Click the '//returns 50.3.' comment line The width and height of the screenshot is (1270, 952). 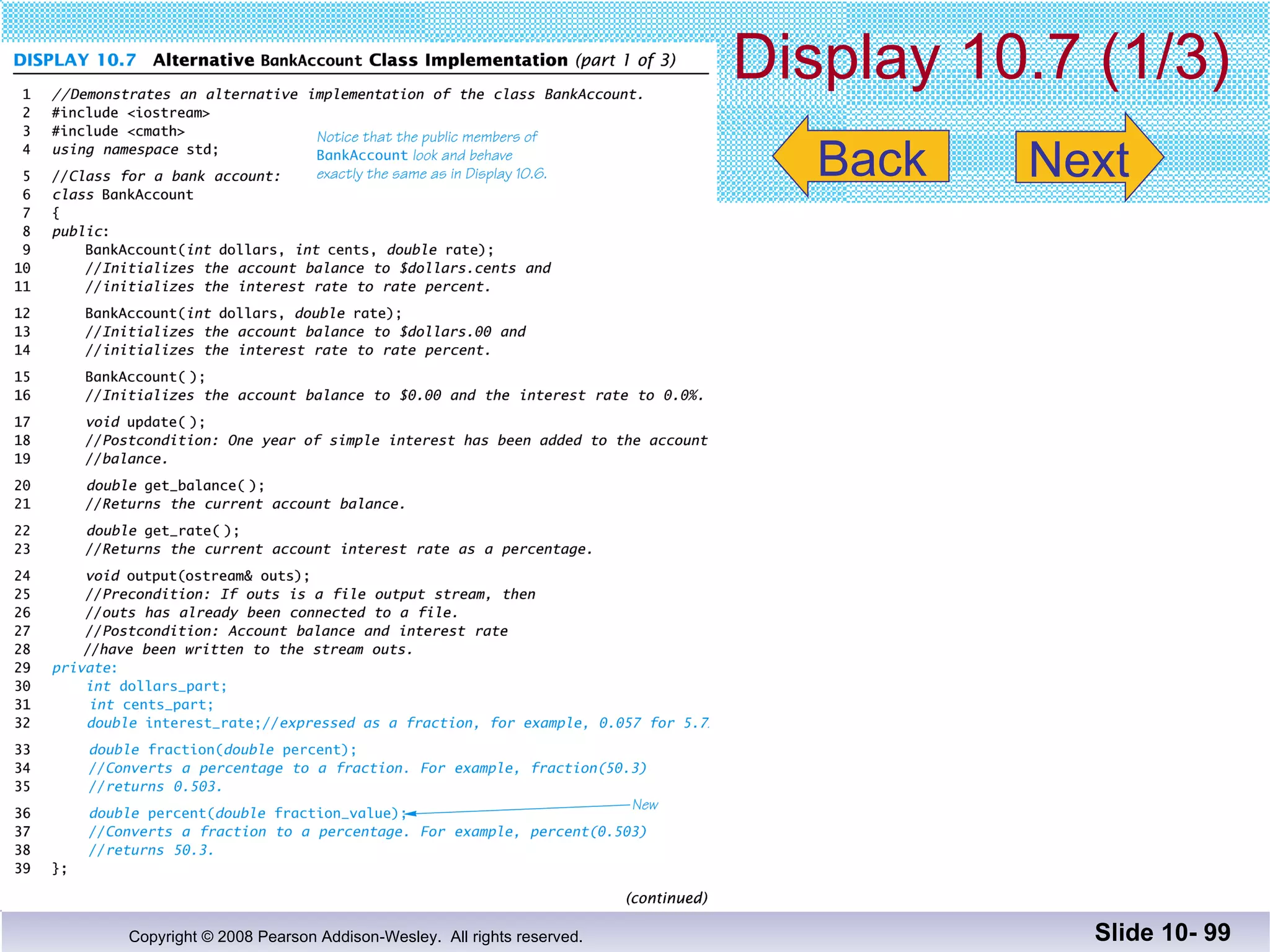151,850
